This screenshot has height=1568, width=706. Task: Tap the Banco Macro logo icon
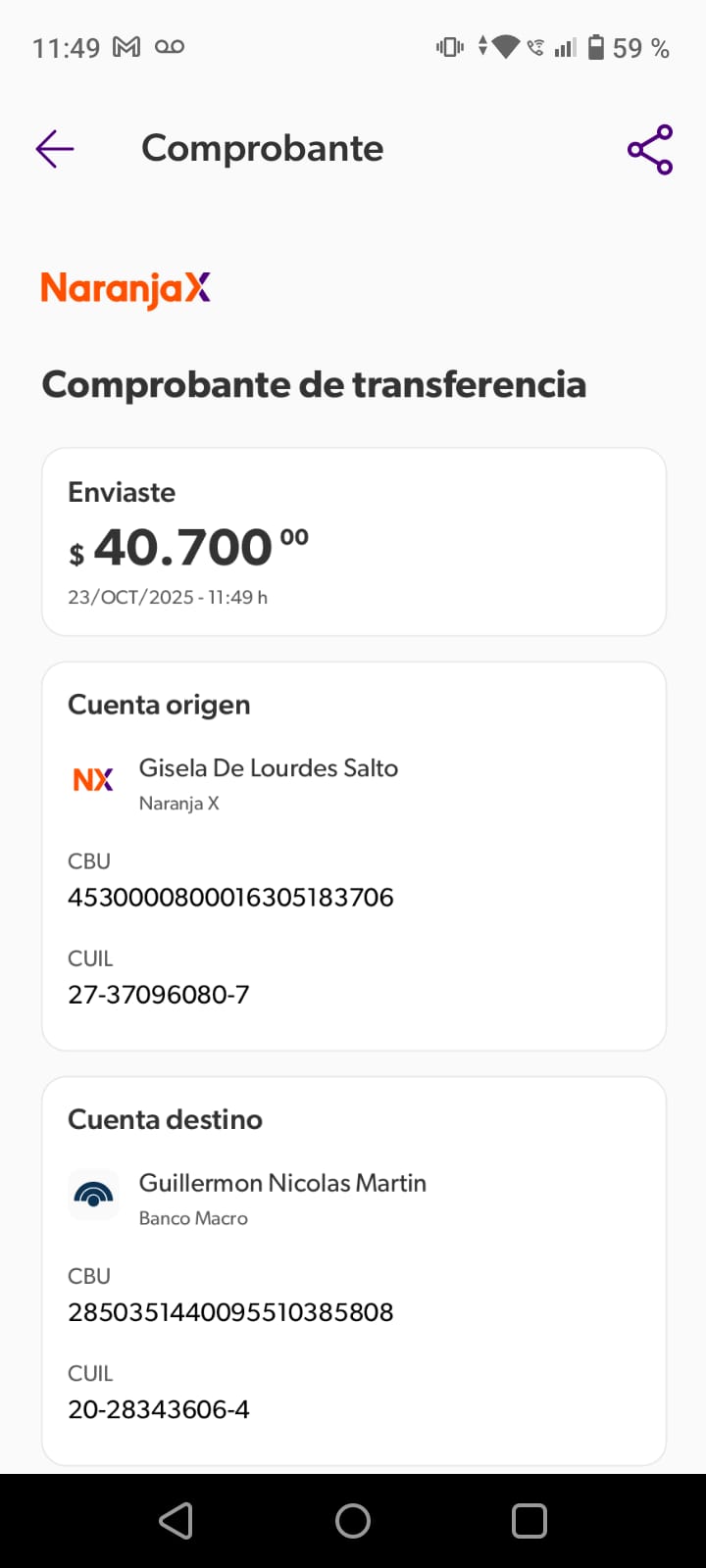pos(93,1195)
